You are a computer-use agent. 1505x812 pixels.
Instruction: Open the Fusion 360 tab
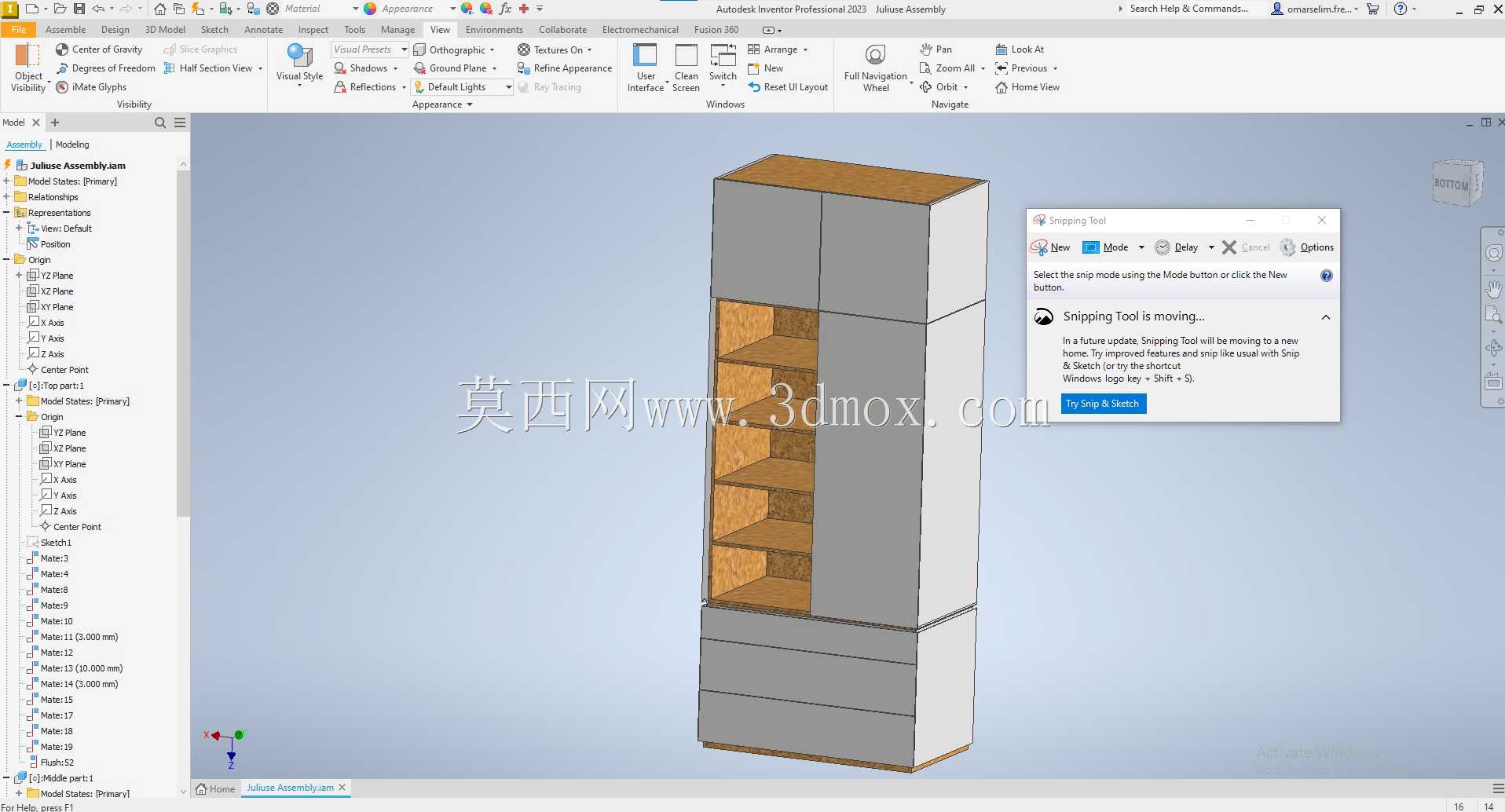pyautogui.click(x=716, y=30)
